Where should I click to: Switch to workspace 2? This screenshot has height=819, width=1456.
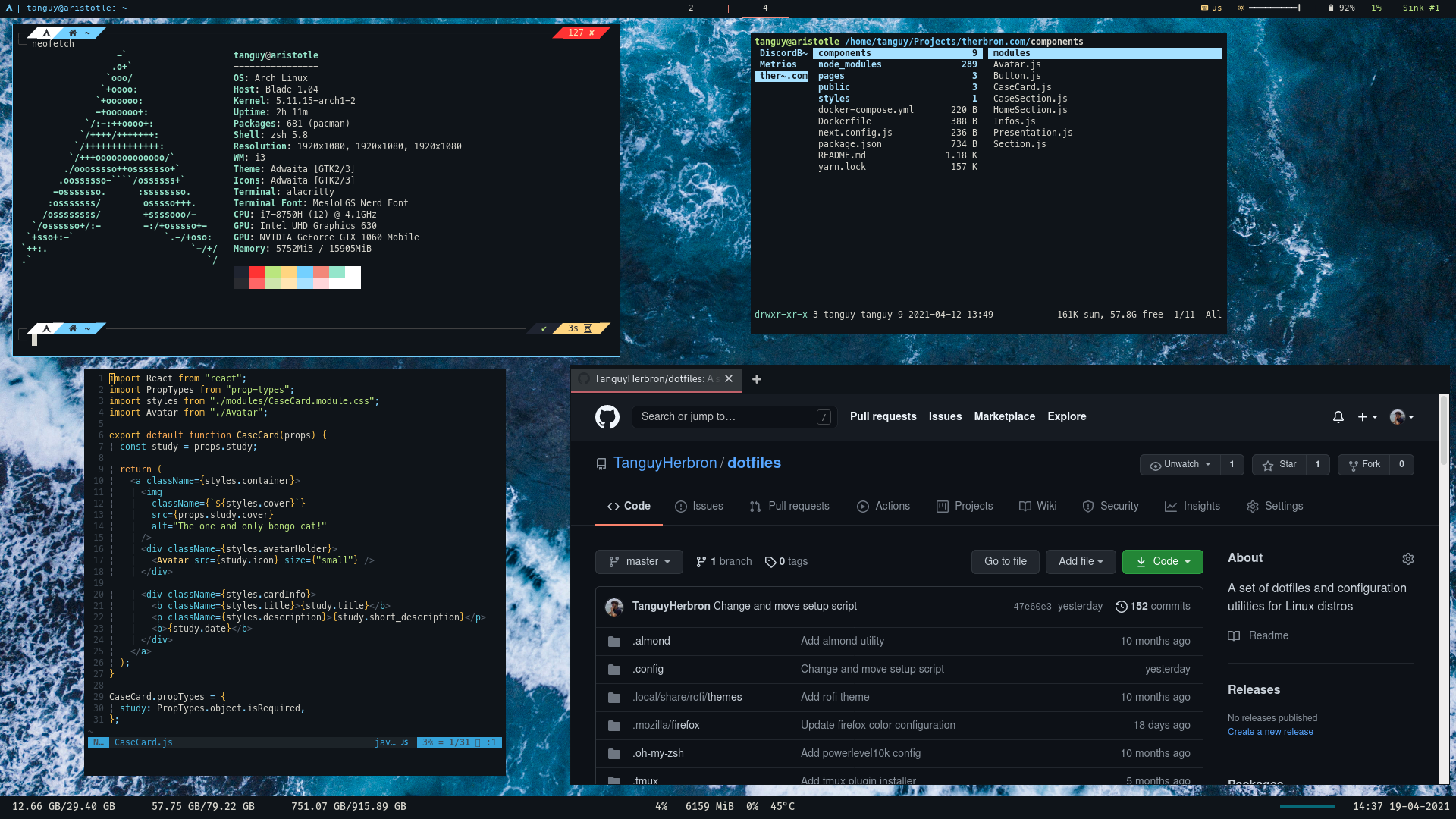[x=691, y=8]
